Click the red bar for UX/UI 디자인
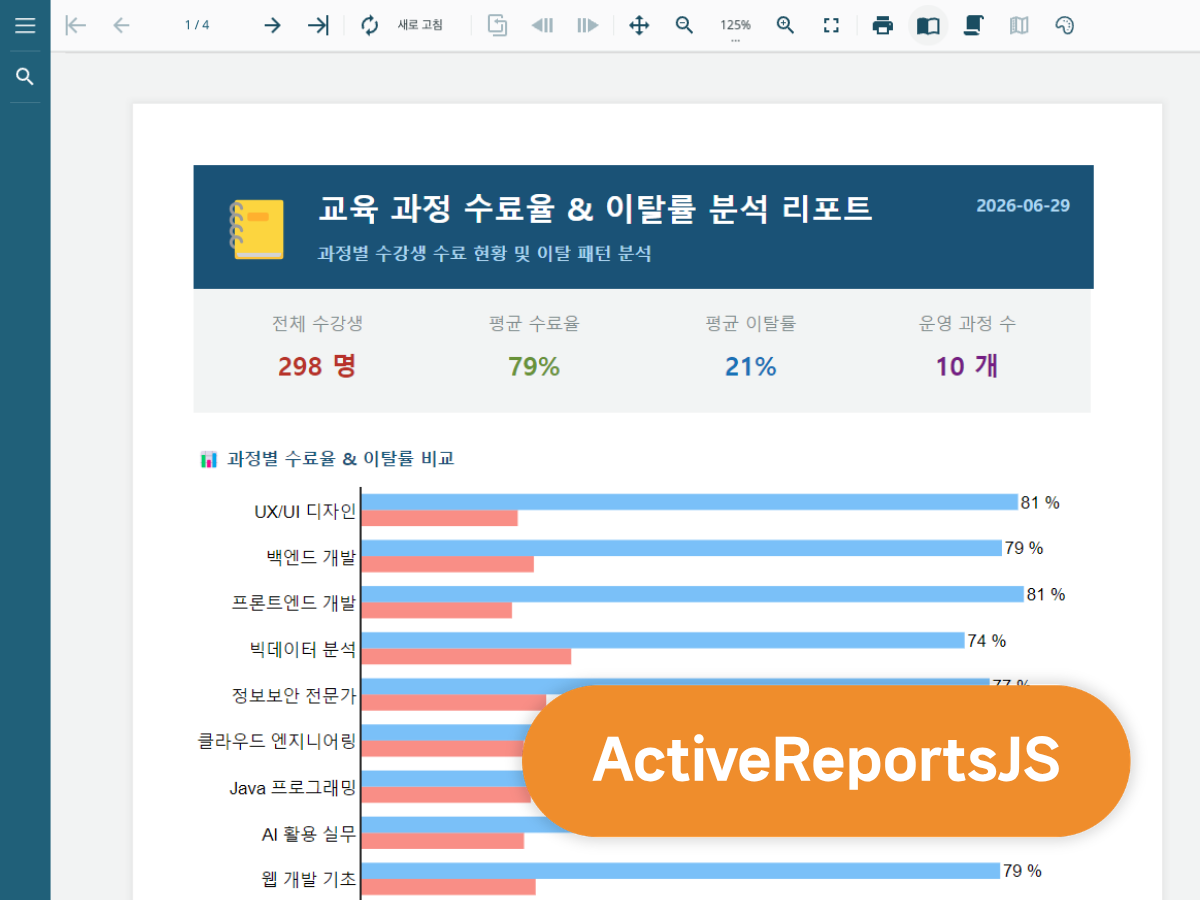Image resolution: width=1200 pixels, height=900 pixels. (x=440, y=518)
